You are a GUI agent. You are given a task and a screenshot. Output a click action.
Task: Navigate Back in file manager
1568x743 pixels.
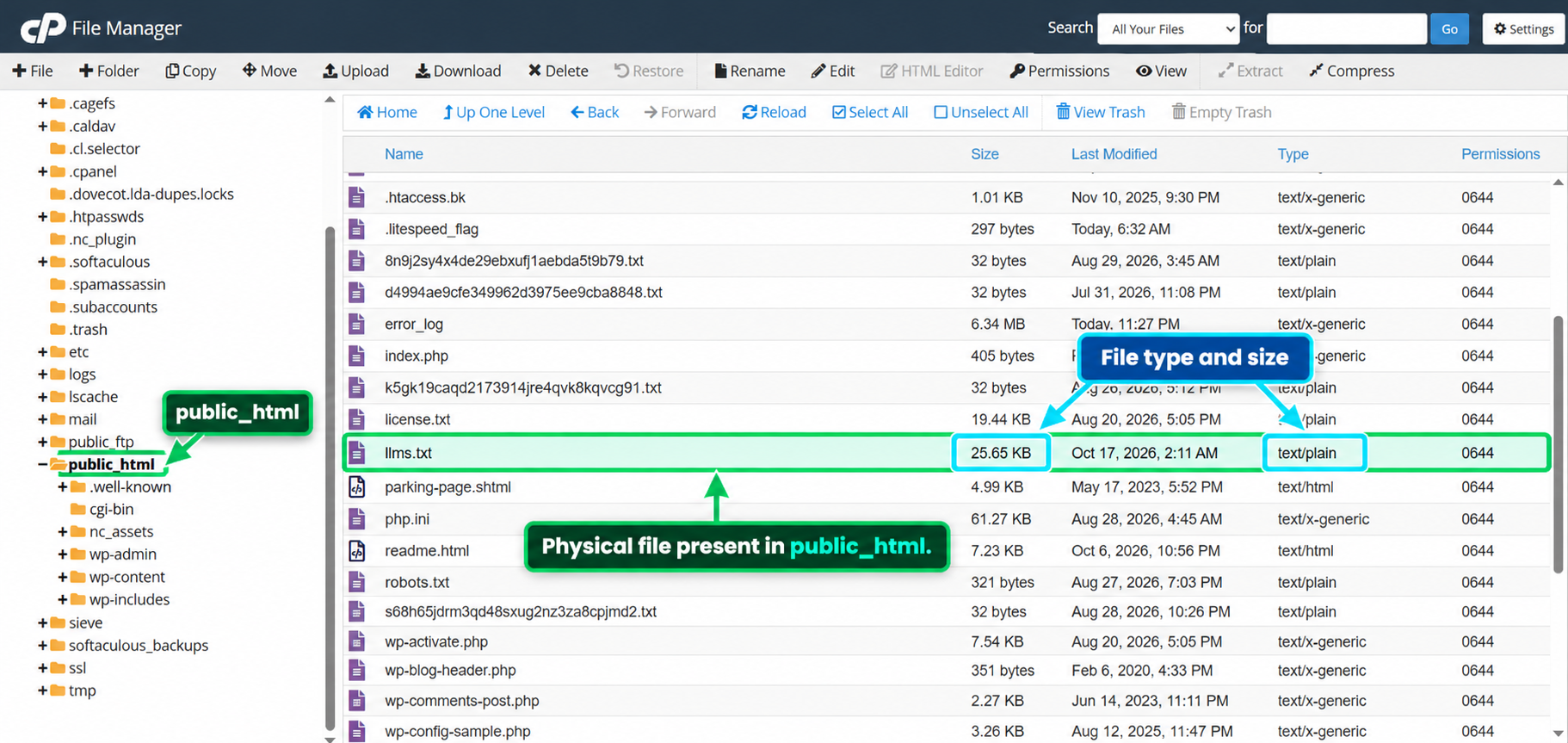[x=595, y=112]
